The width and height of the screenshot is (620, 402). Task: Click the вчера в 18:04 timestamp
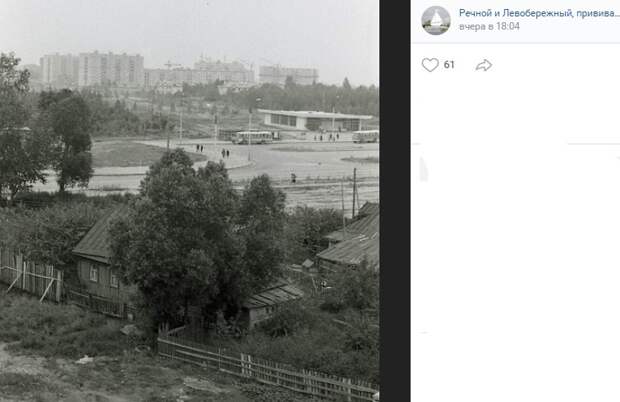pyautogui.click(x=489, y=26)
